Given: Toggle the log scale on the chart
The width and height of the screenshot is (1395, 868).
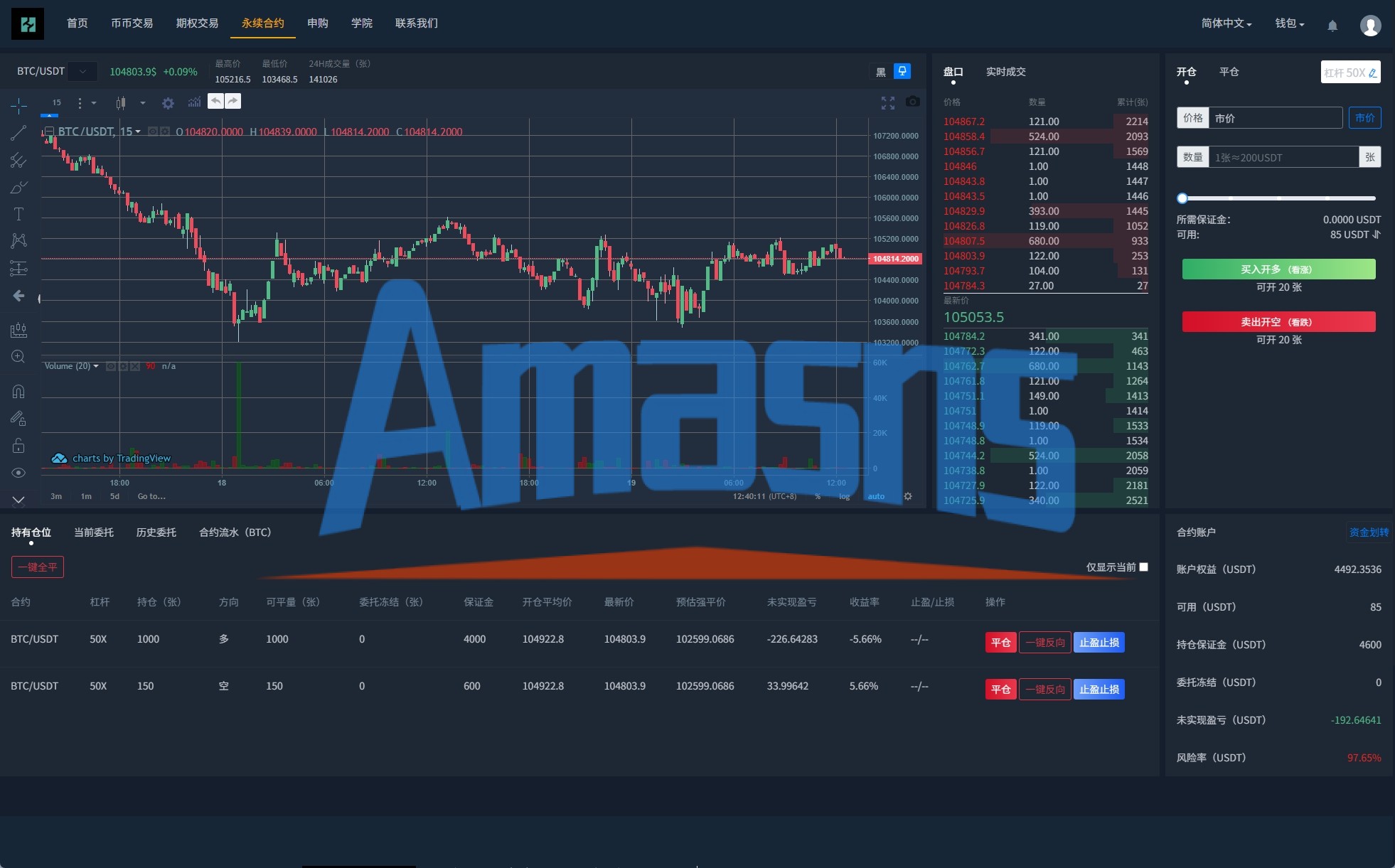Looking at the screenshot, I should point(844,496).
